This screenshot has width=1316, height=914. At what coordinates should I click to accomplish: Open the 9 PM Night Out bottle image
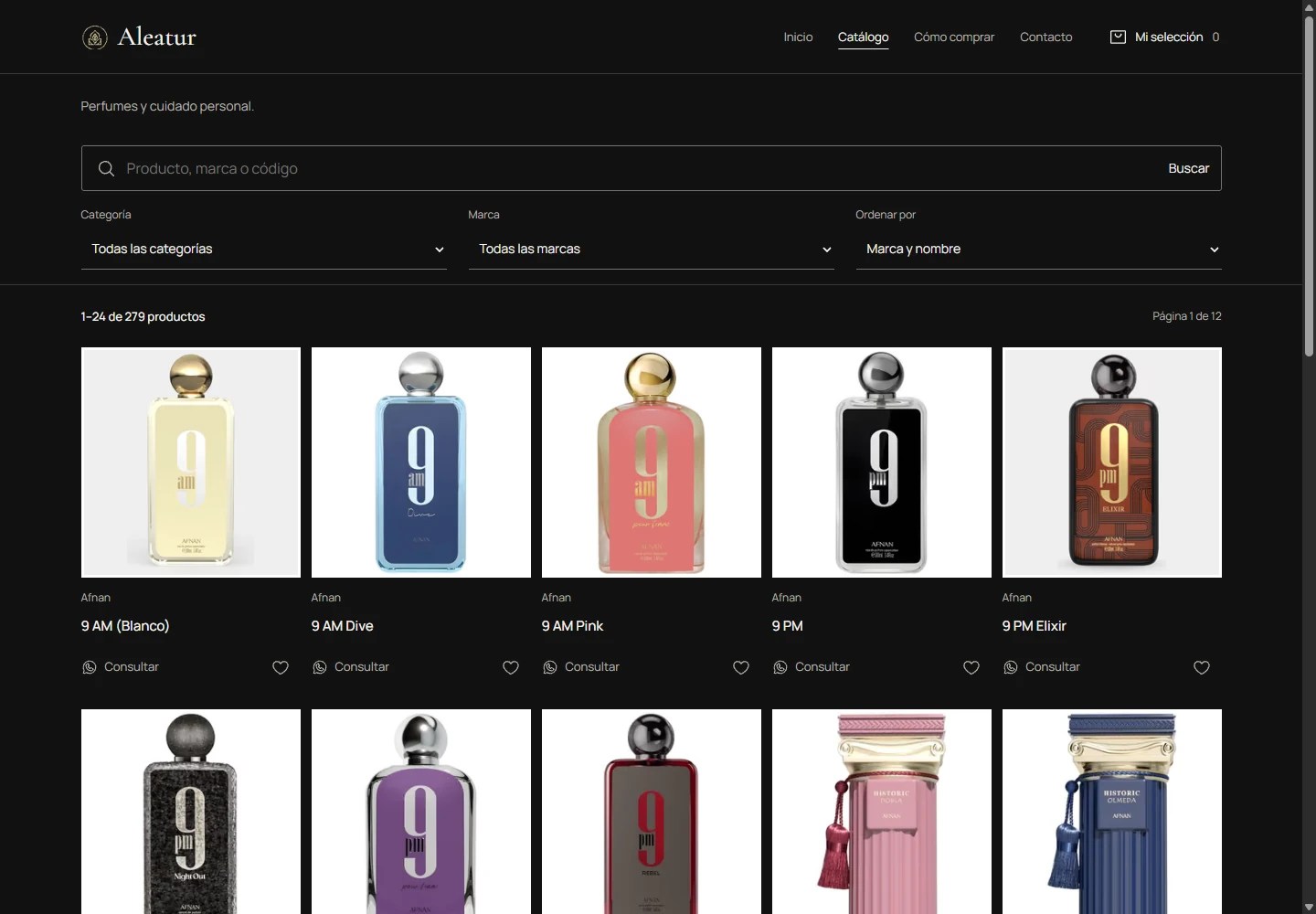tap(191, 812)
